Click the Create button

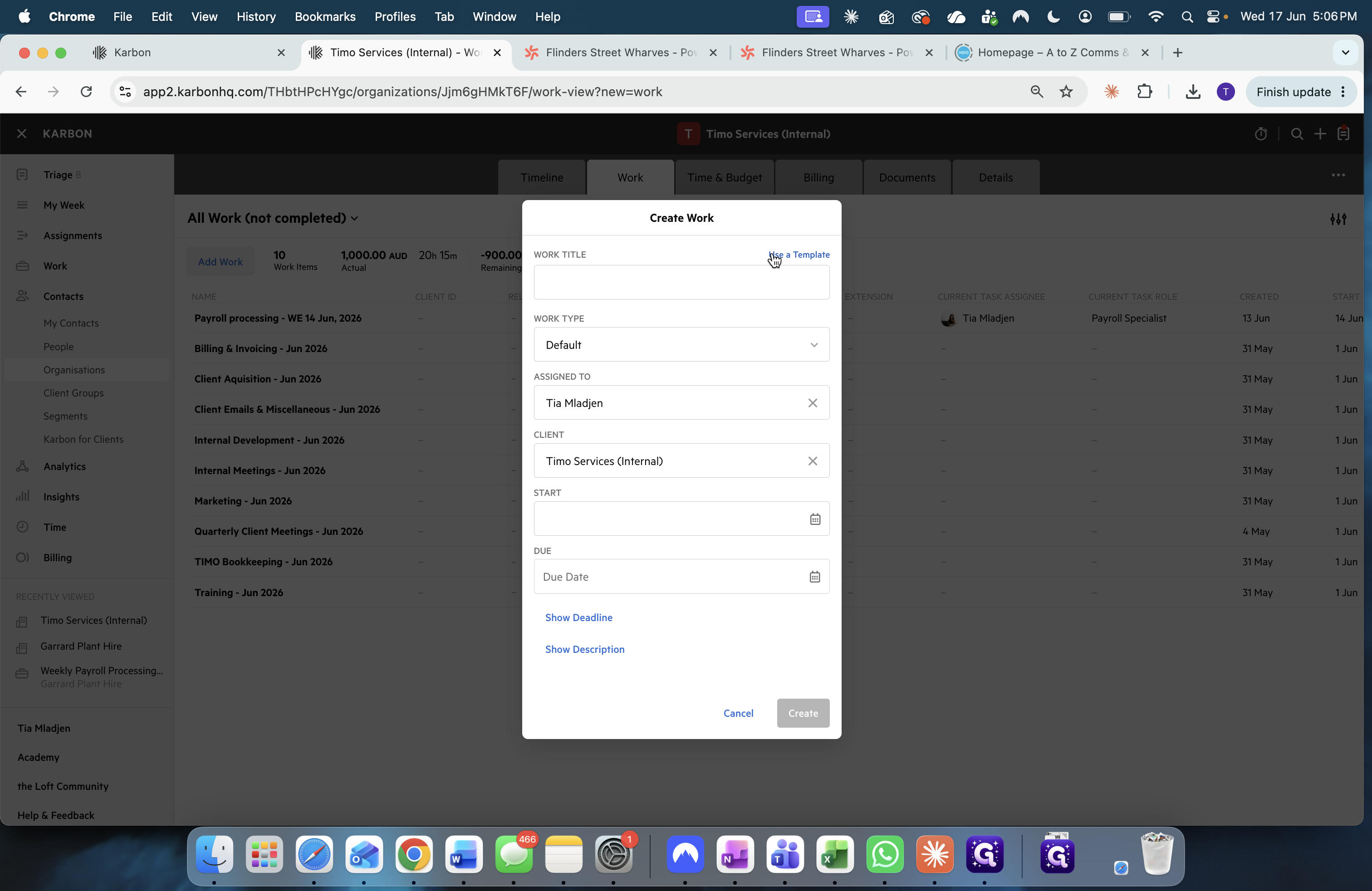pyautogui.click(x=803, y=713)
